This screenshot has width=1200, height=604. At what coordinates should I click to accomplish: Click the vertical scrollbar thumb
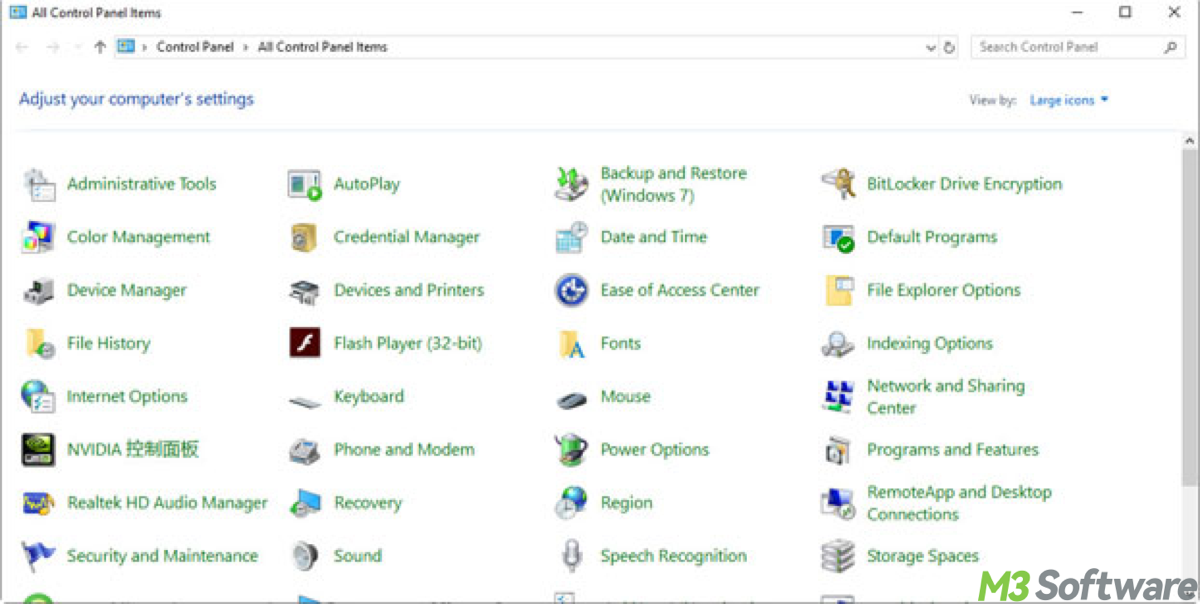pos(1190,318)
